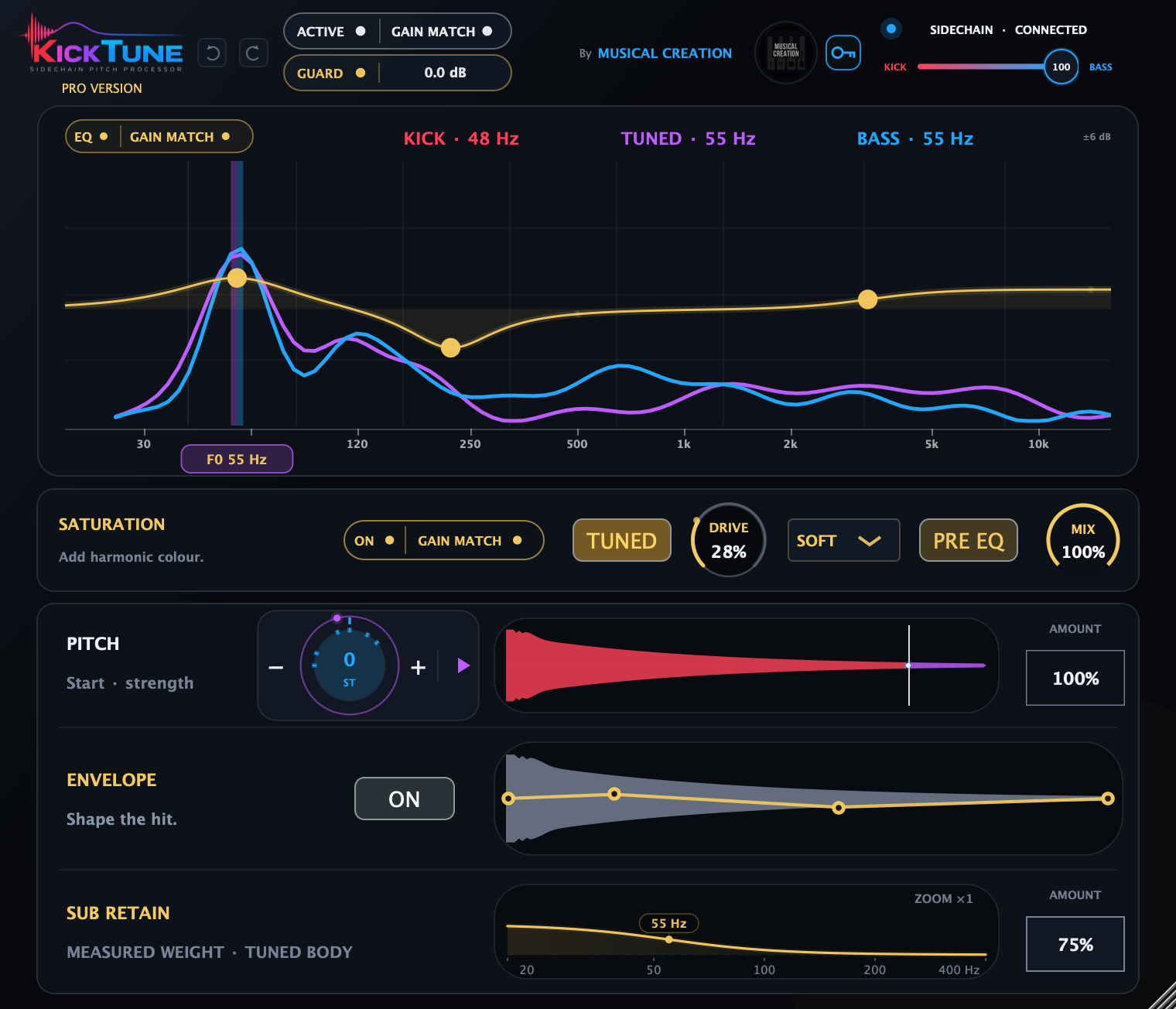
Task: Open the SOFT saturation type dropdown
Action: 844,540
